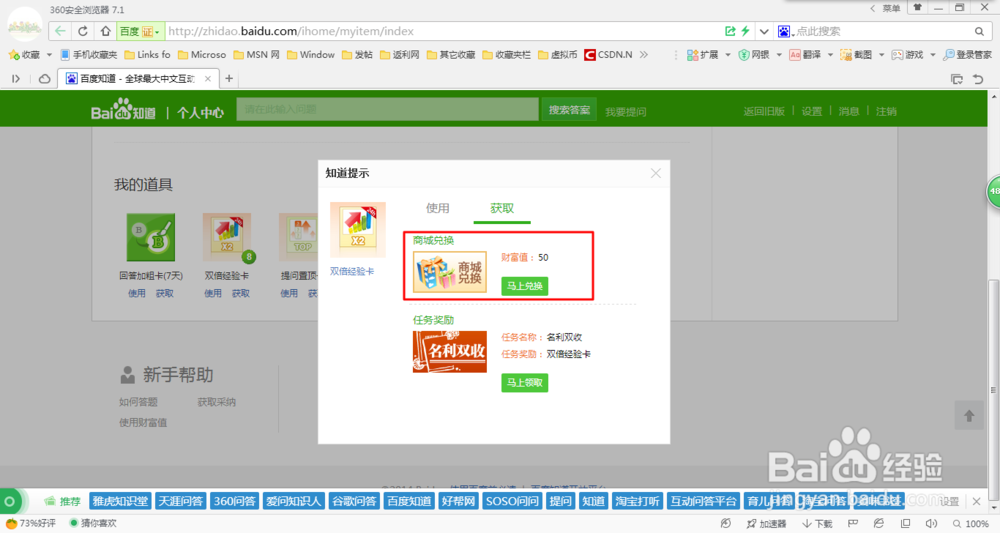Open the 发帖 bookmark folder
Viewport: 1000px width, 533px height.
coord(358,55)
